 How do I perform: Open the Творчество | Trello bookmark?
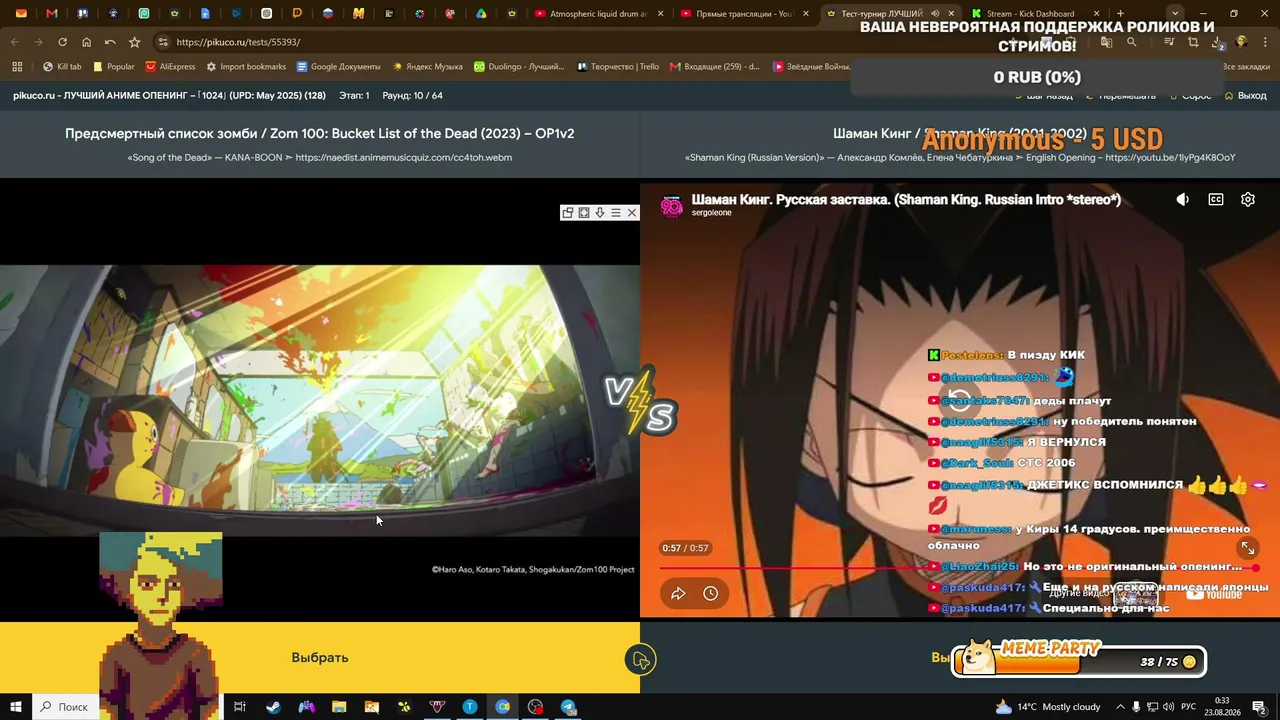618,67
